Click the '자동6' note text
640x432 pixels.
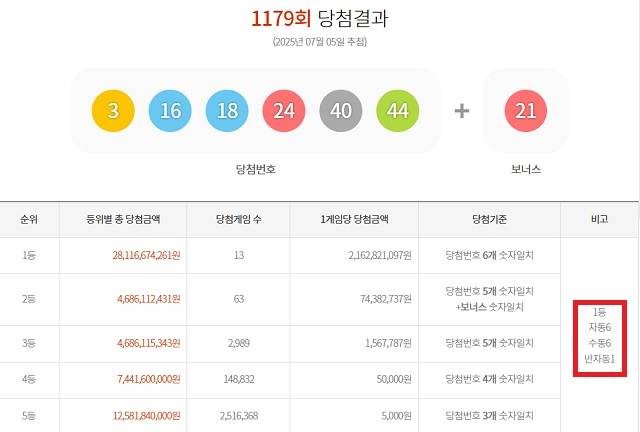click(x=599, y=327)
